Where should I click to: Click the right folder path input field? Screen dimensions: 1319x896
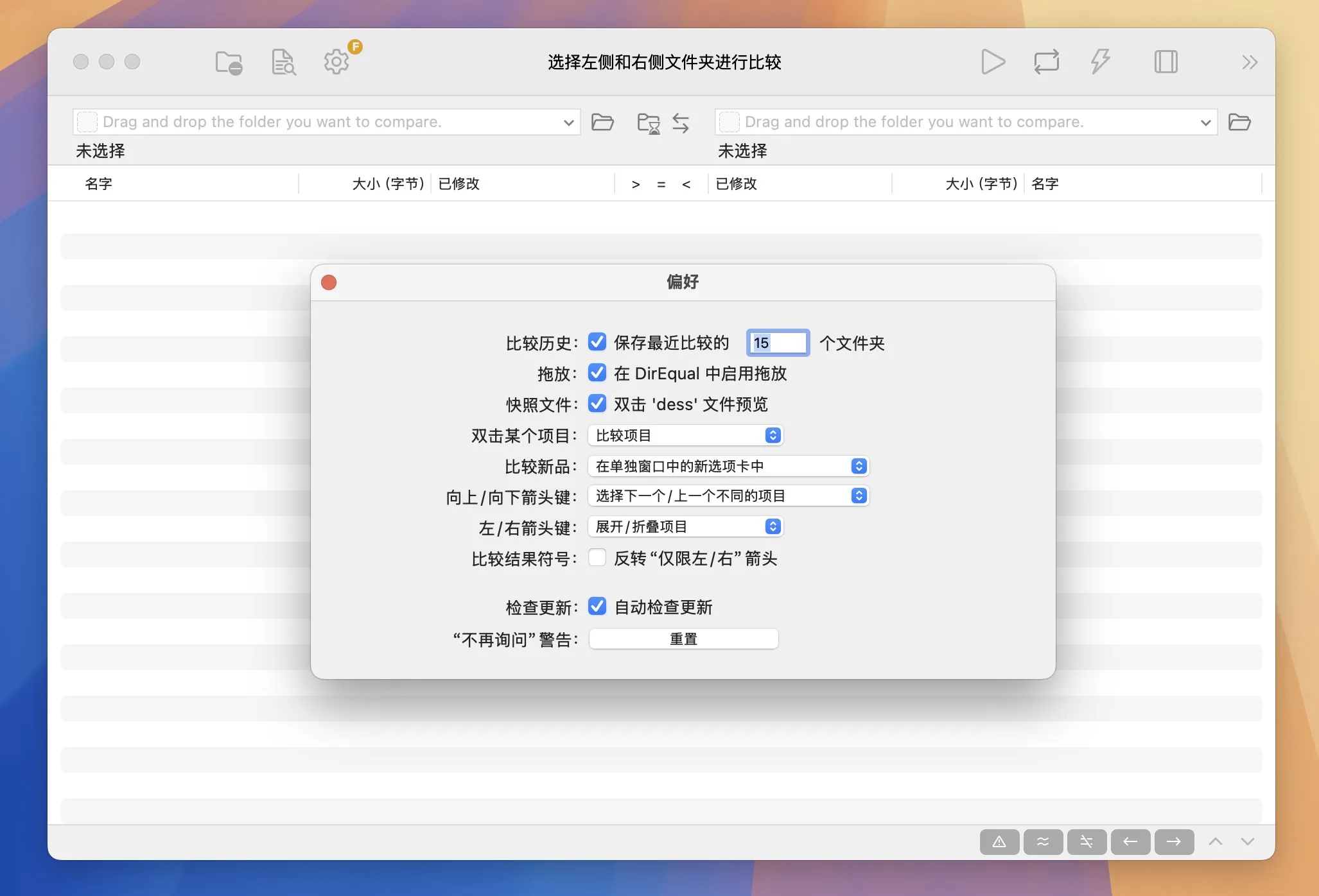(x=966, y=122)
